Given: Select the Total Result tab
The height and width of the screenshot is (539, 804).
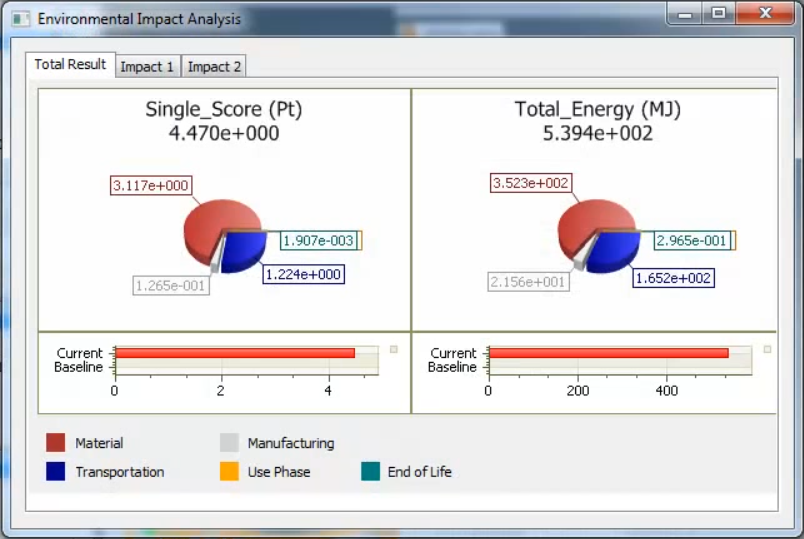Looking at the screenshot, I should 70,64.
